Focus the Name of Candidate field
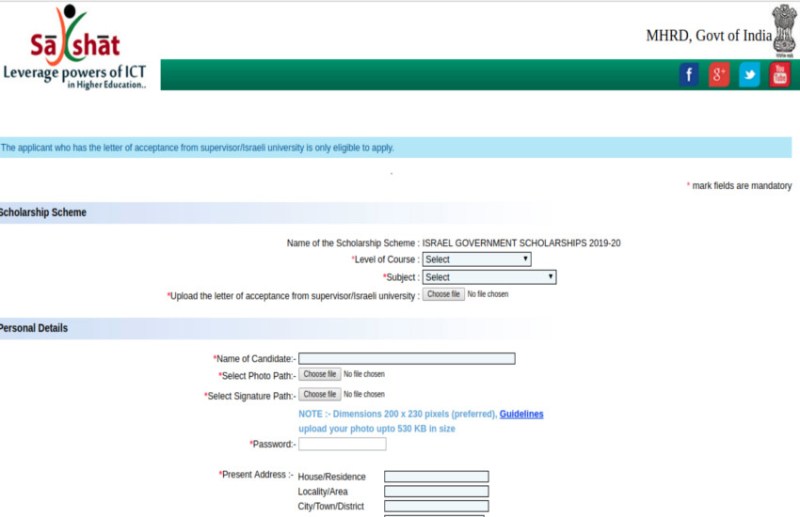The width and height of the screenshot is (800, 517). click(x=407, y=359)
